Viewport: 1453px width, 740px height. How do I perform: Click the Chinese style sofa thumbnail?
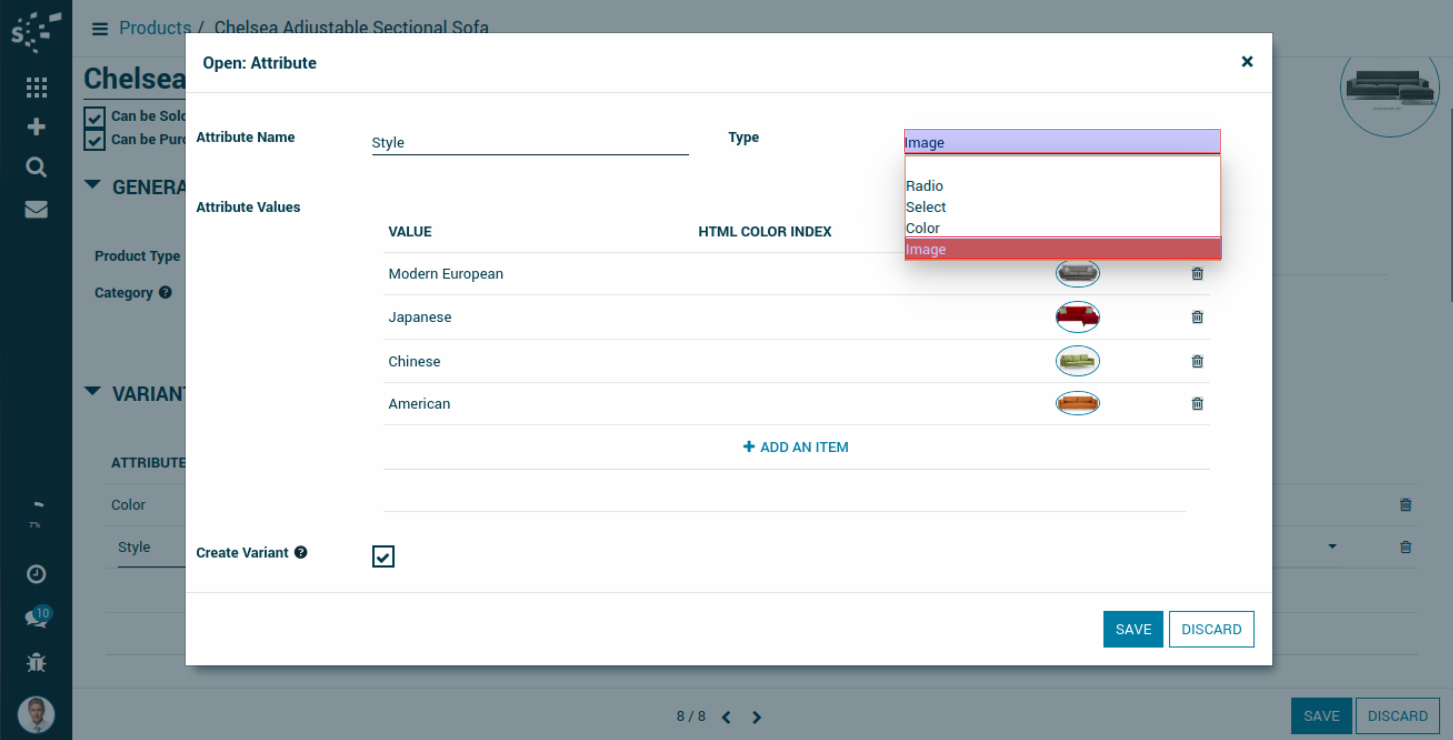click(x=1077, y=361)
